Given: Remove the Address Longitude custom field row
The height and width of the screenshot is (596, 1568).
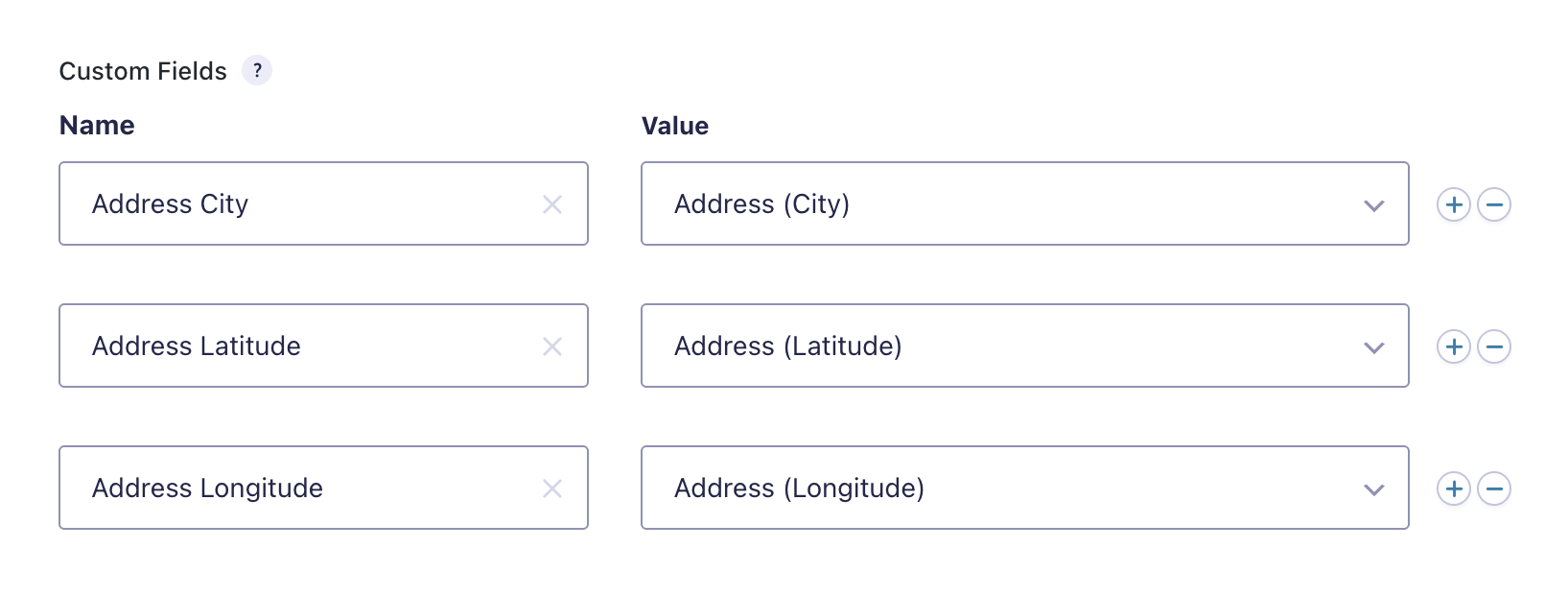Looking at the screenshot, I should pyautogui.click(x=1494, y=489).
